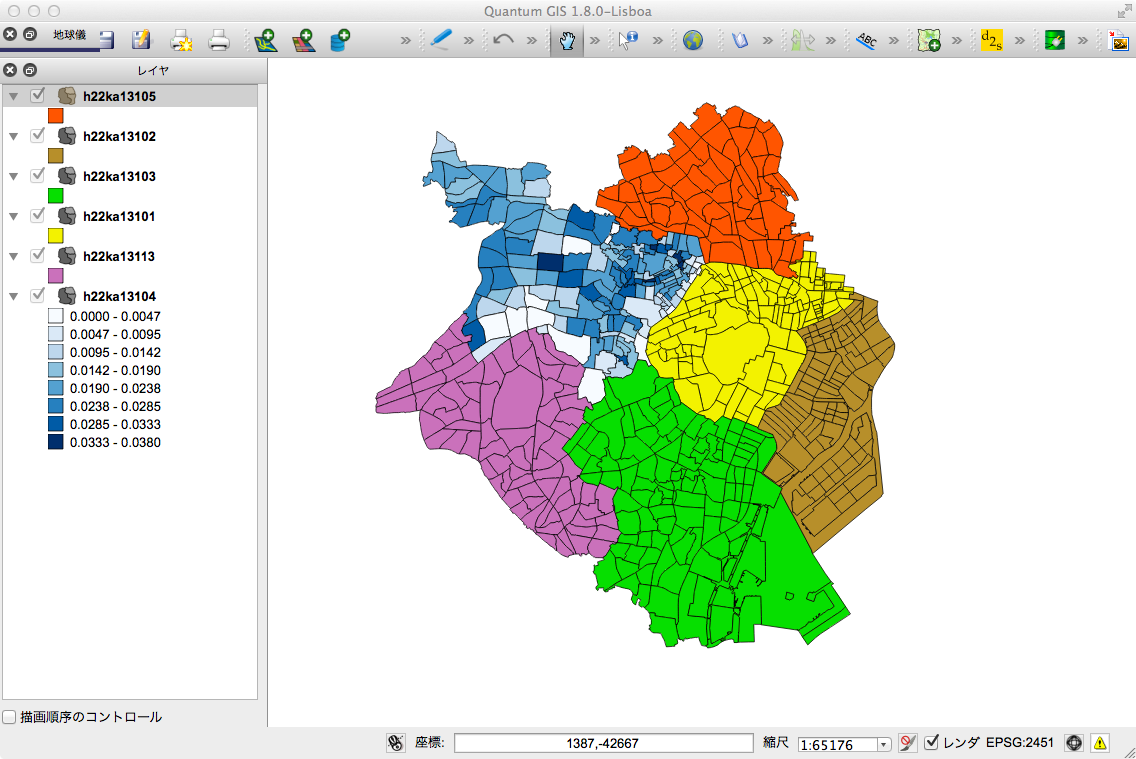Enable the 描画順序のコントロール checkbox
The width and height of the screenshot is (1136, 759).
pos(10,717)
